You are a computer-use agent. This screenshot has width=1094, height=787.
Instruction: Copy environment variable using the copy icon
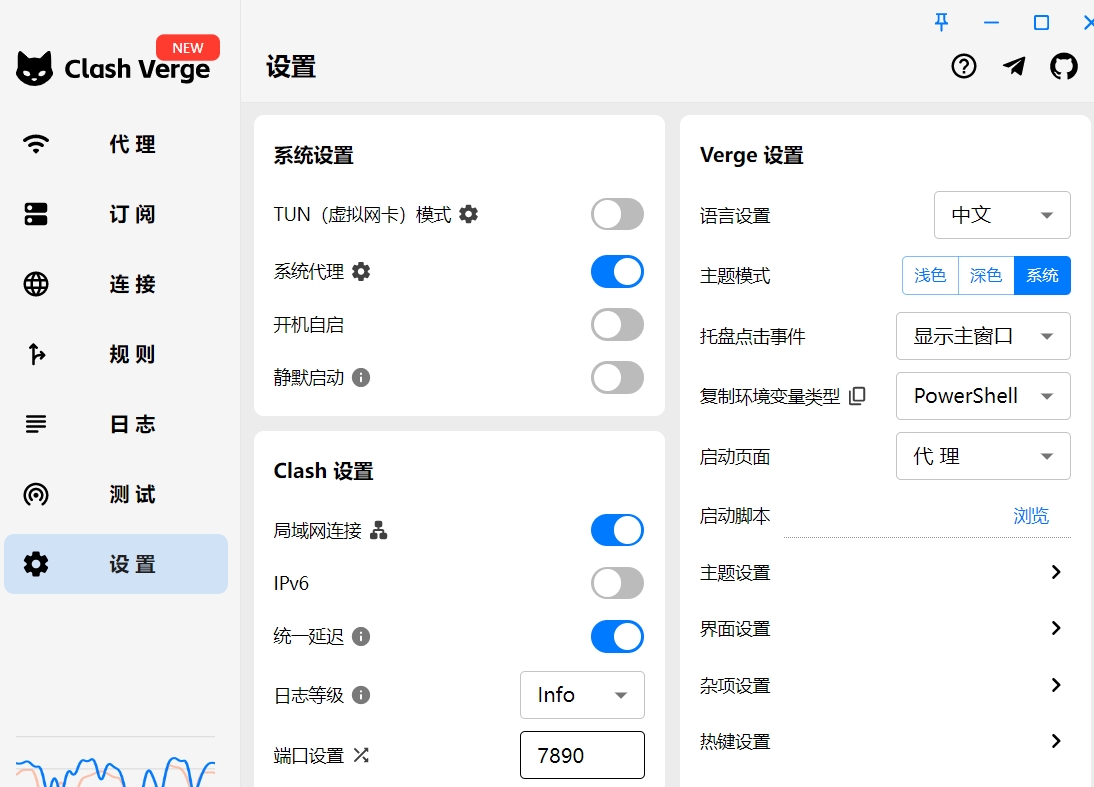click(857, 396)
